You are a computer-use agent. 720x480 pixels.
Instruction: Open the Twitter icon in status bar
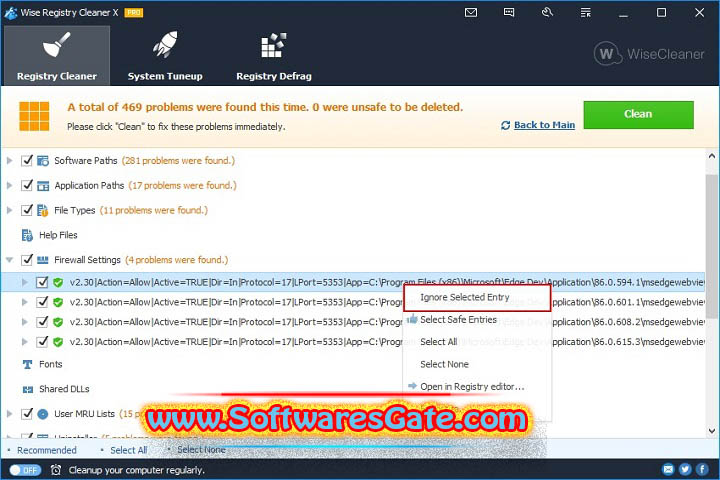pos(685,469)
